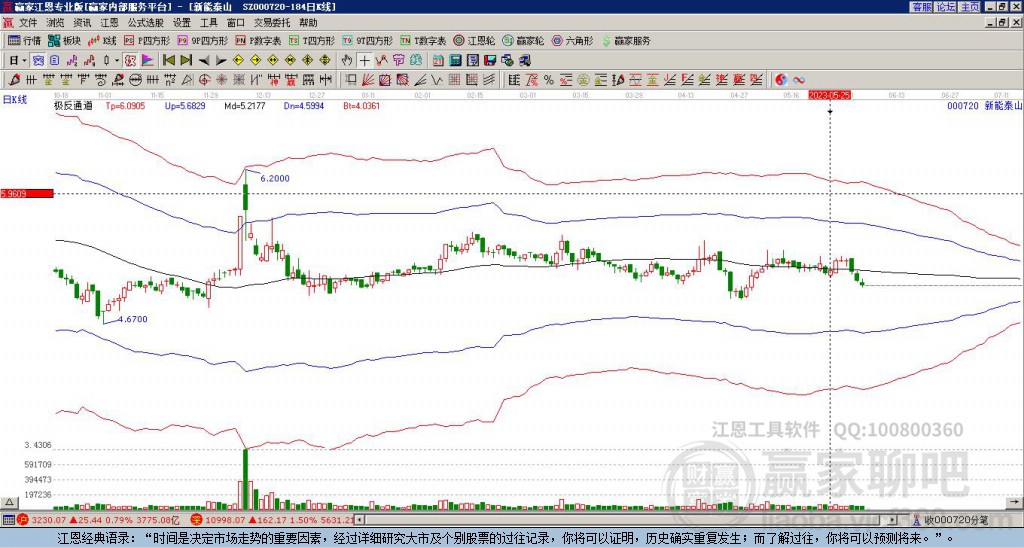Open the 帮助 menu

pos(308,23)
